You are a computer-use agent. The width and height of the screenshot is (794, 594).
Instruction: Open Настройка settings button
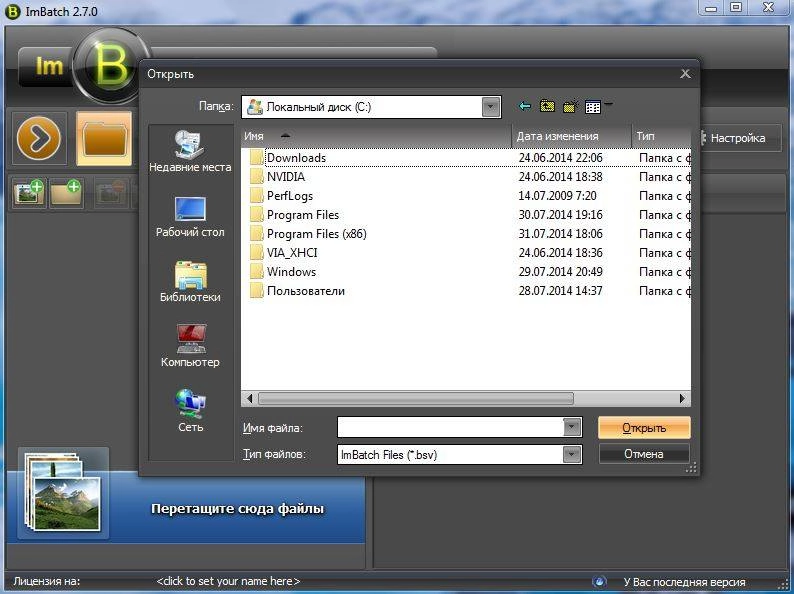(737, 138)
